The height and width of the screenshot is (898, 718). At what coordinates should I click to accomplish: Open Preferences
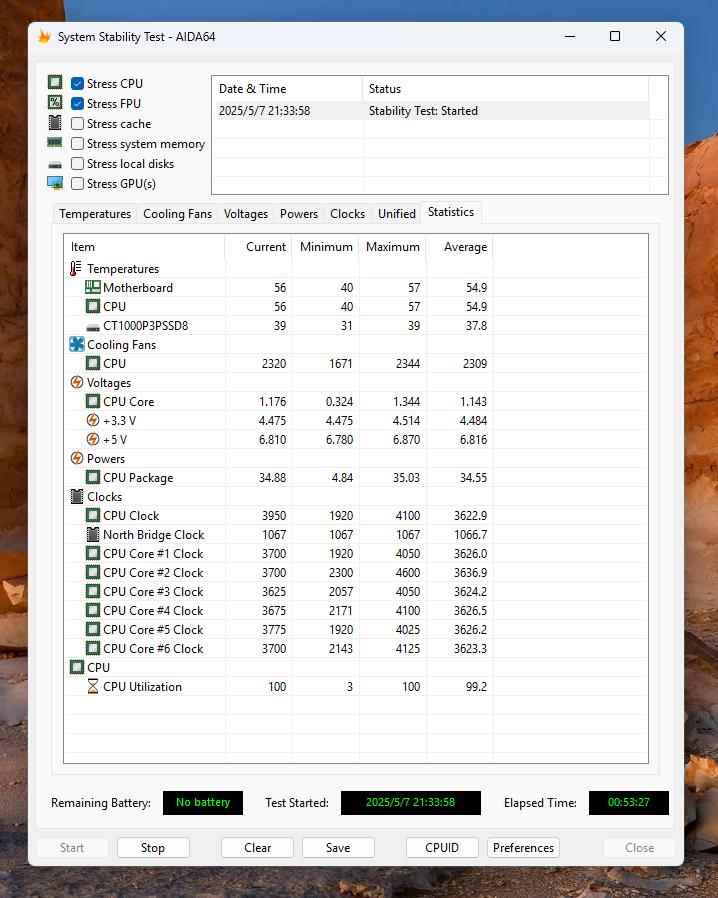[523, 848]
